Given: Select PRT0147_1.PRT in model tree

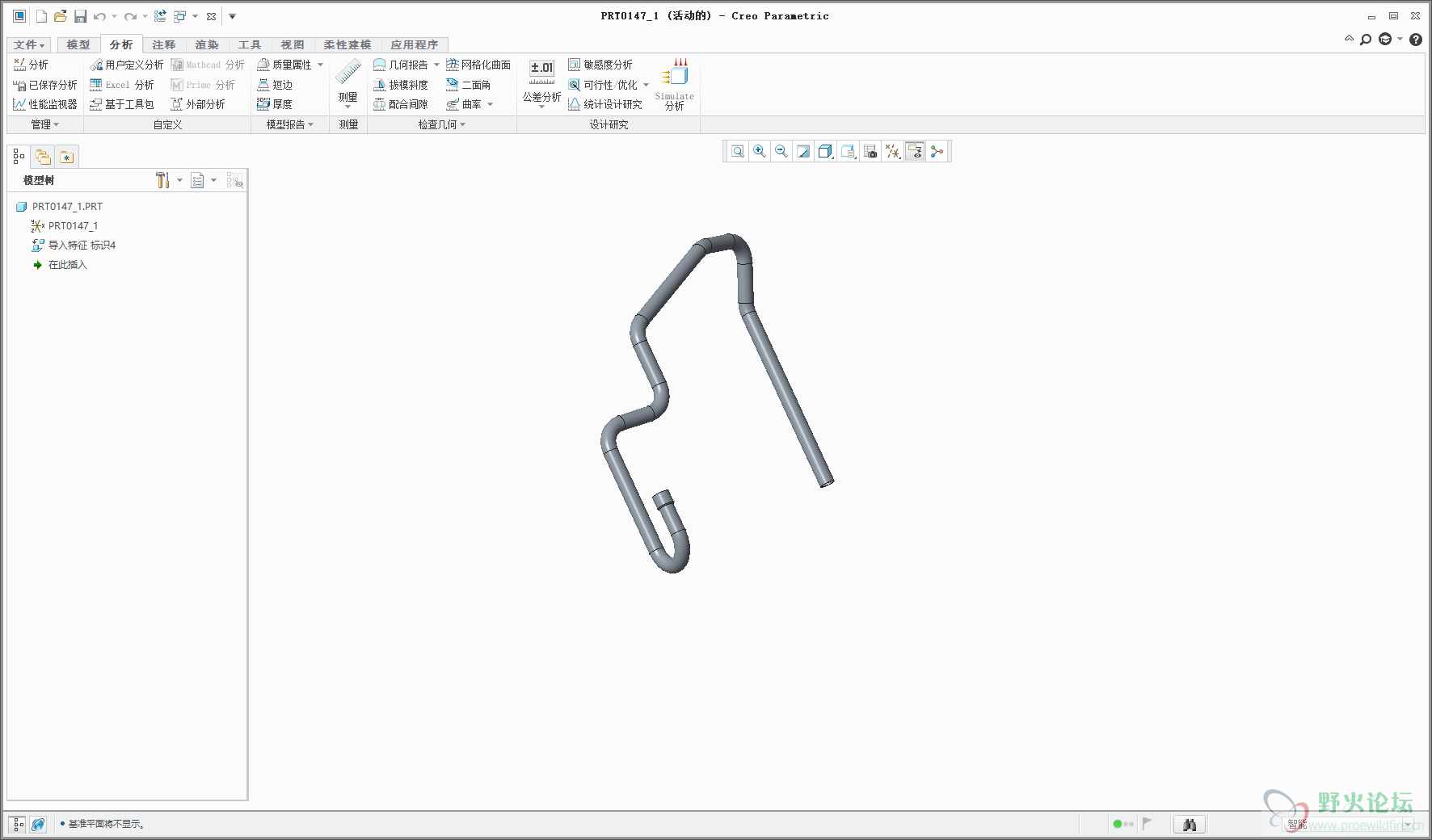Looking at the screenshot, I should tap(60, 207).
